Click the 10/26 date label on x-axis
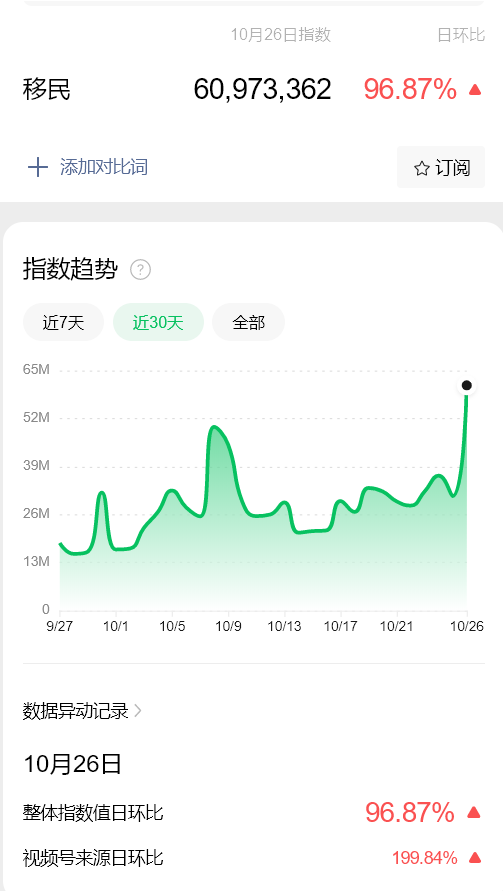The width and height of the screenshot is (503, 891). pos(467,626)
